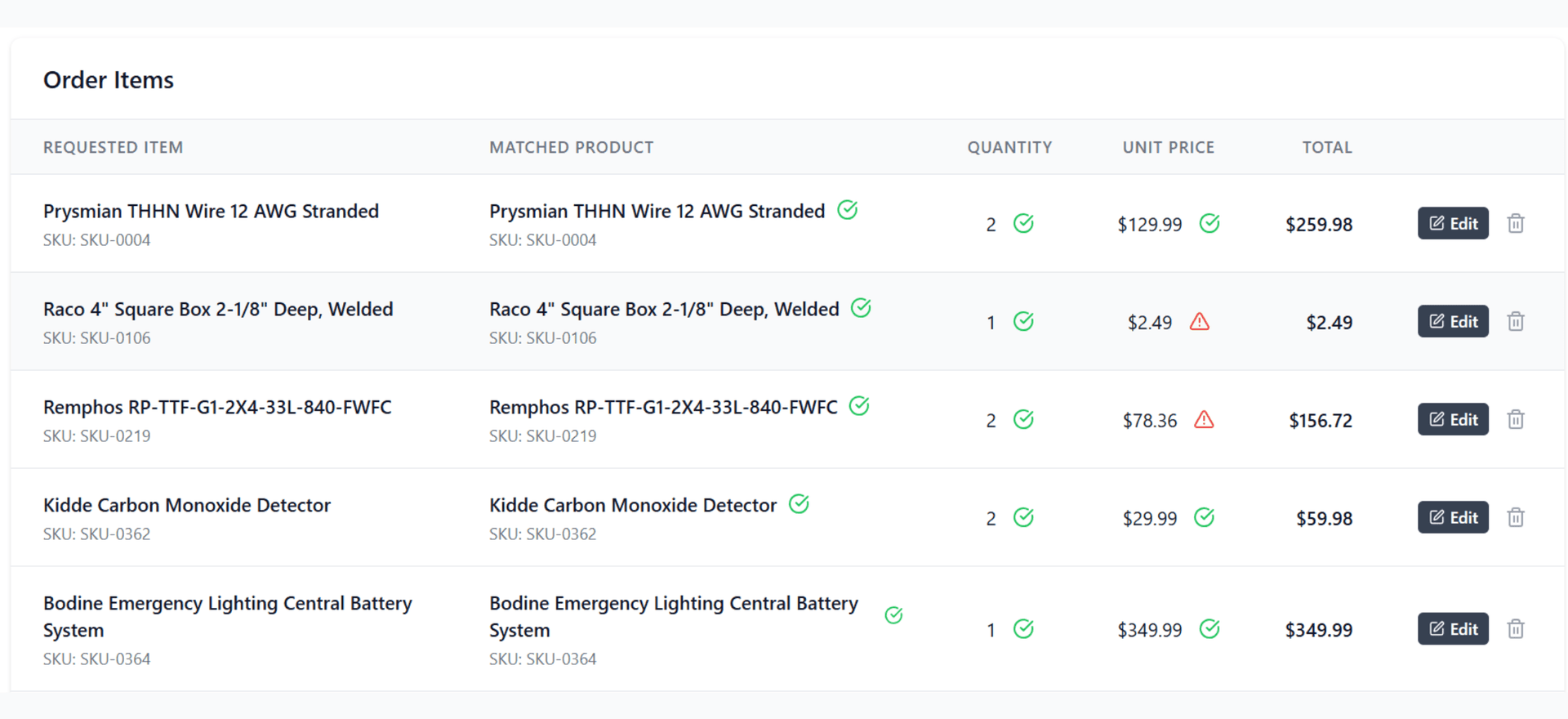Click match check icon after Raco matched product
Screen dimensions: 1568x719
tap(861, 308)
